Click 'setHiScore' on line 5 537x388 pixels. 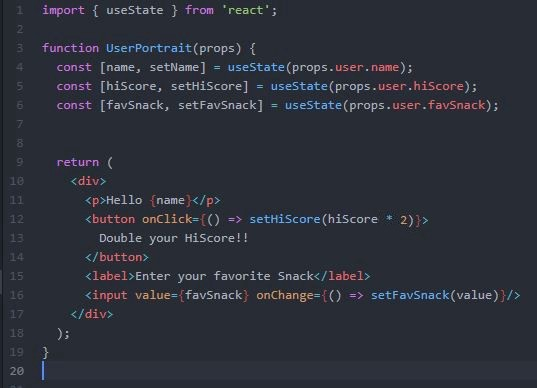tap(206, 86)
